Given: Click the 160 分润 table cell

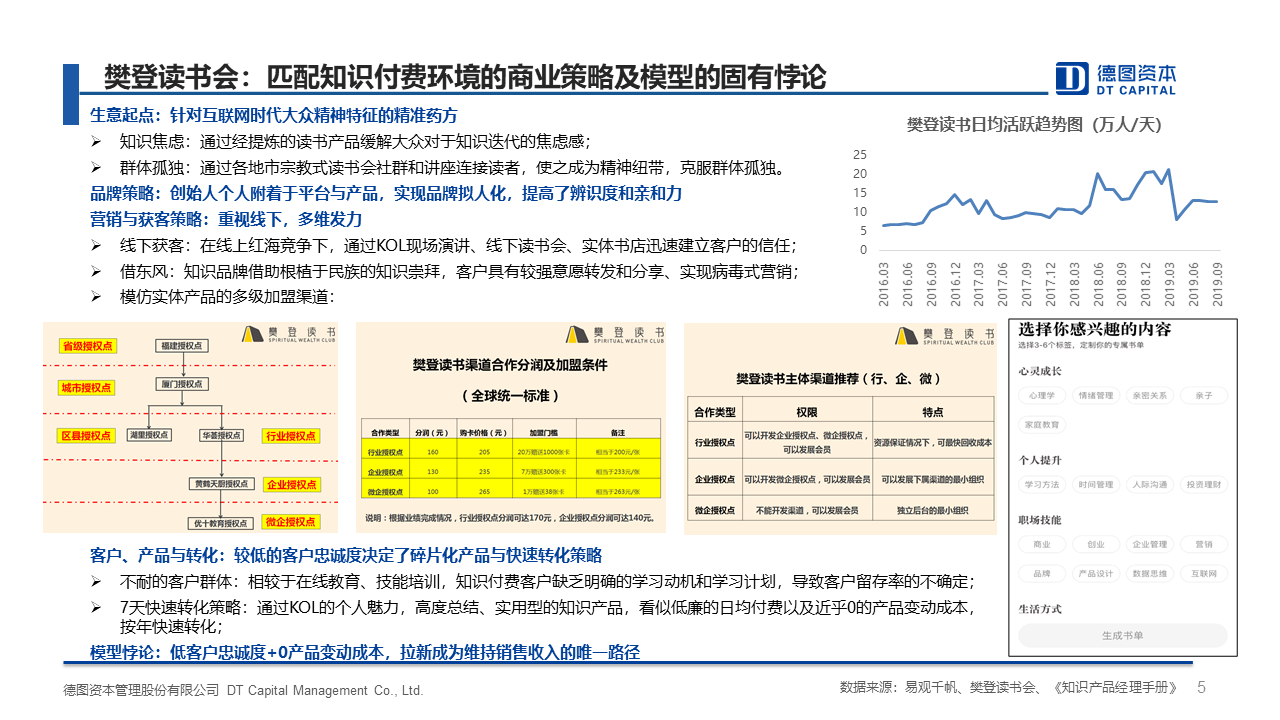Looking at the screenshot, I should pyautogui.click(x=432, y=453).
